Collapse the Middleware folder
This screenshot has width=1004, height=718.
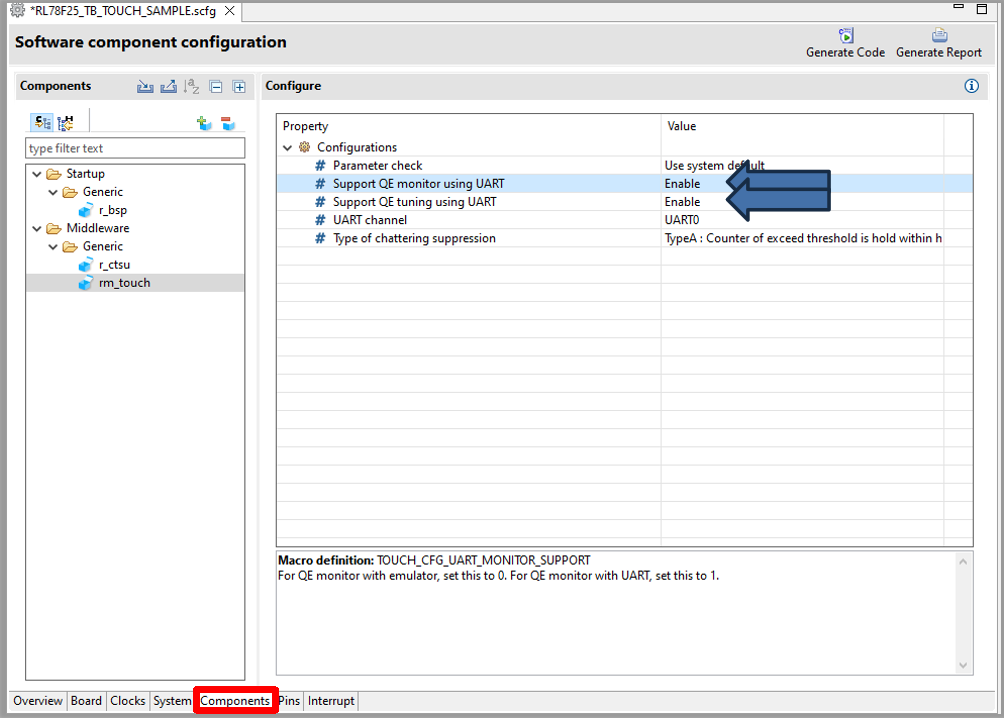tap(38, 228)
